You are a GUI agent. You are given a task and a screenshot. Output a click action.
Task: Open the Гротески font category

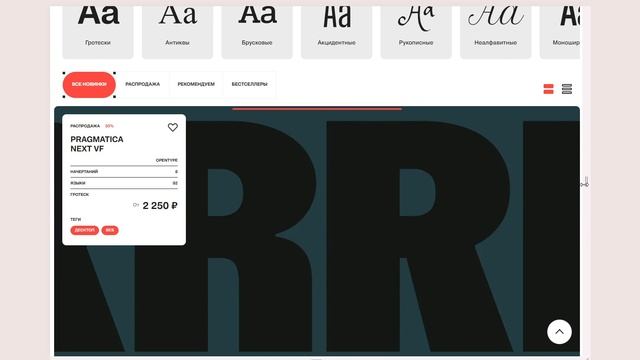click(98, 32)
